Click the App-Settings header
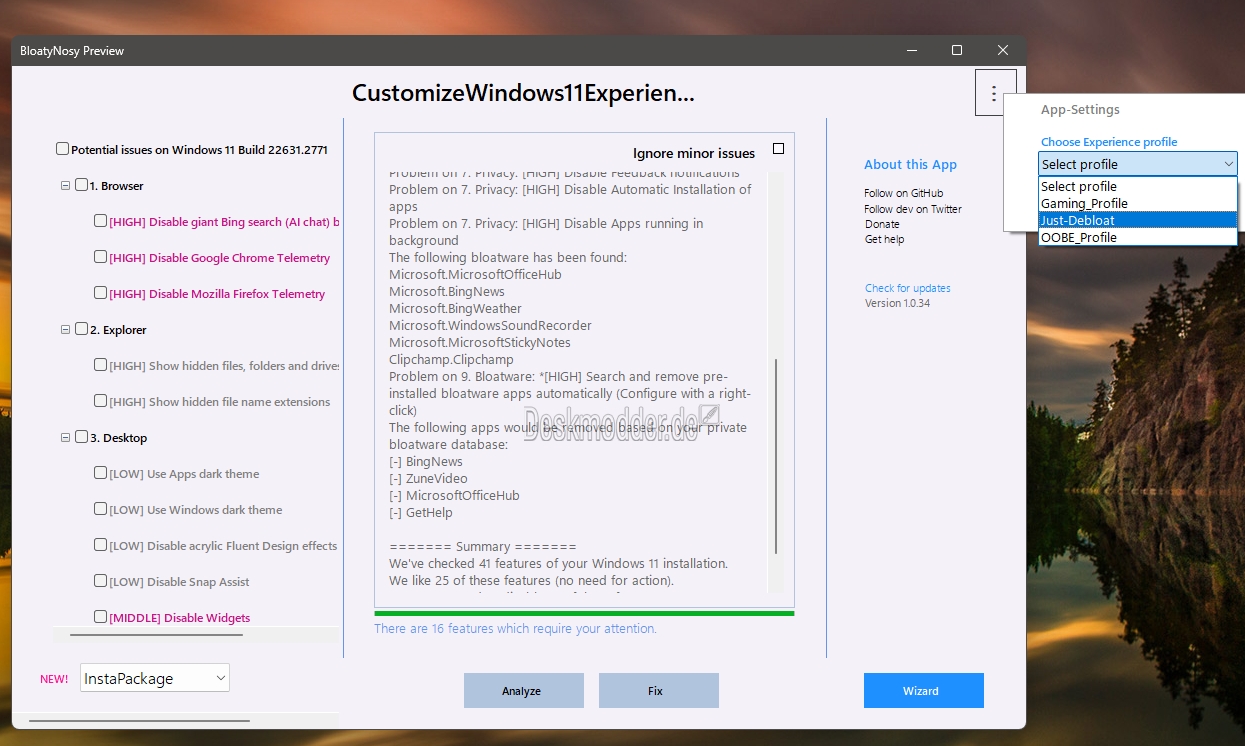This screenshot has width=1245, height=746. pos(1080,110)
